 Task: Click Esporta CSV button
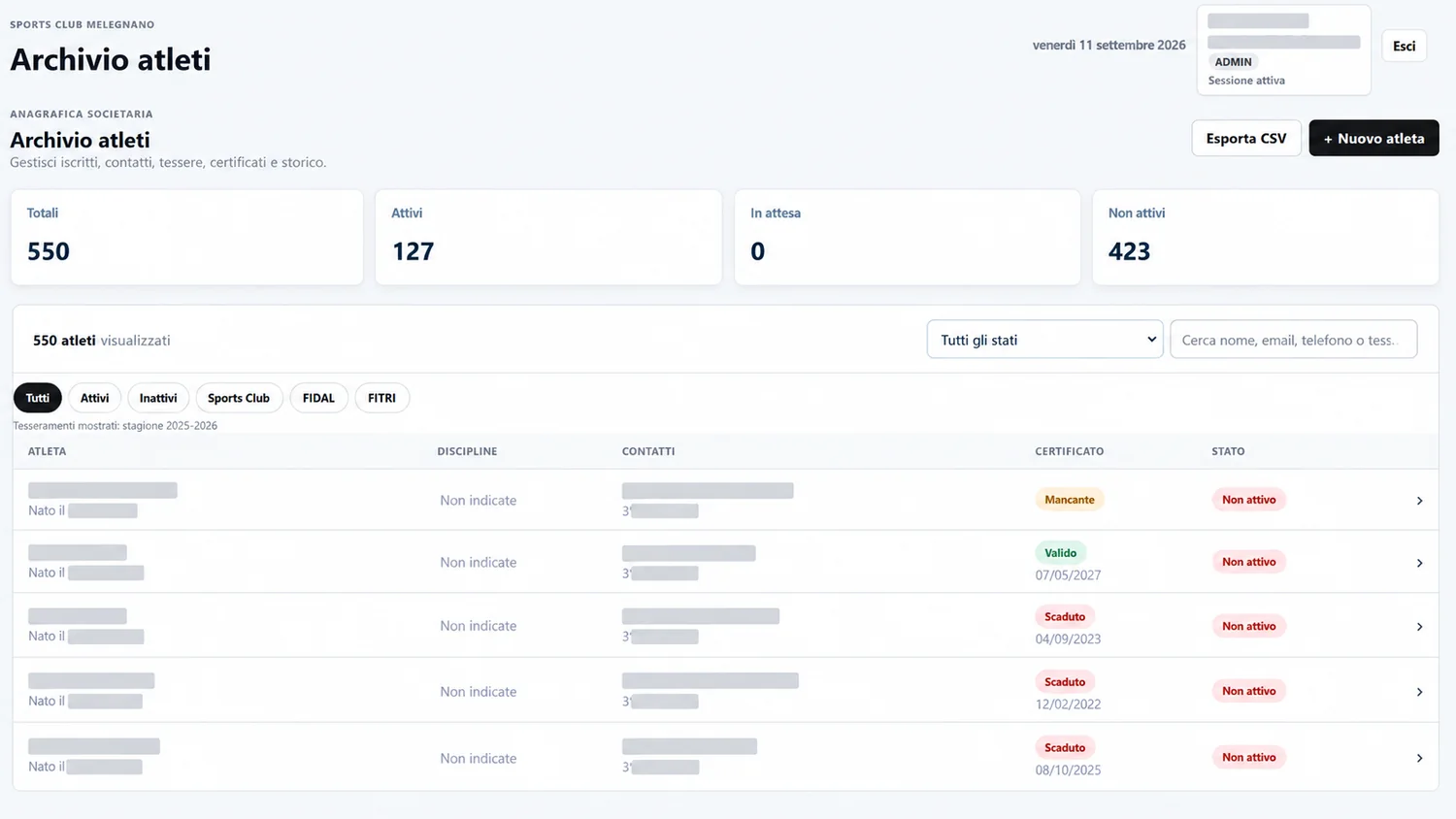(1246, 138)
